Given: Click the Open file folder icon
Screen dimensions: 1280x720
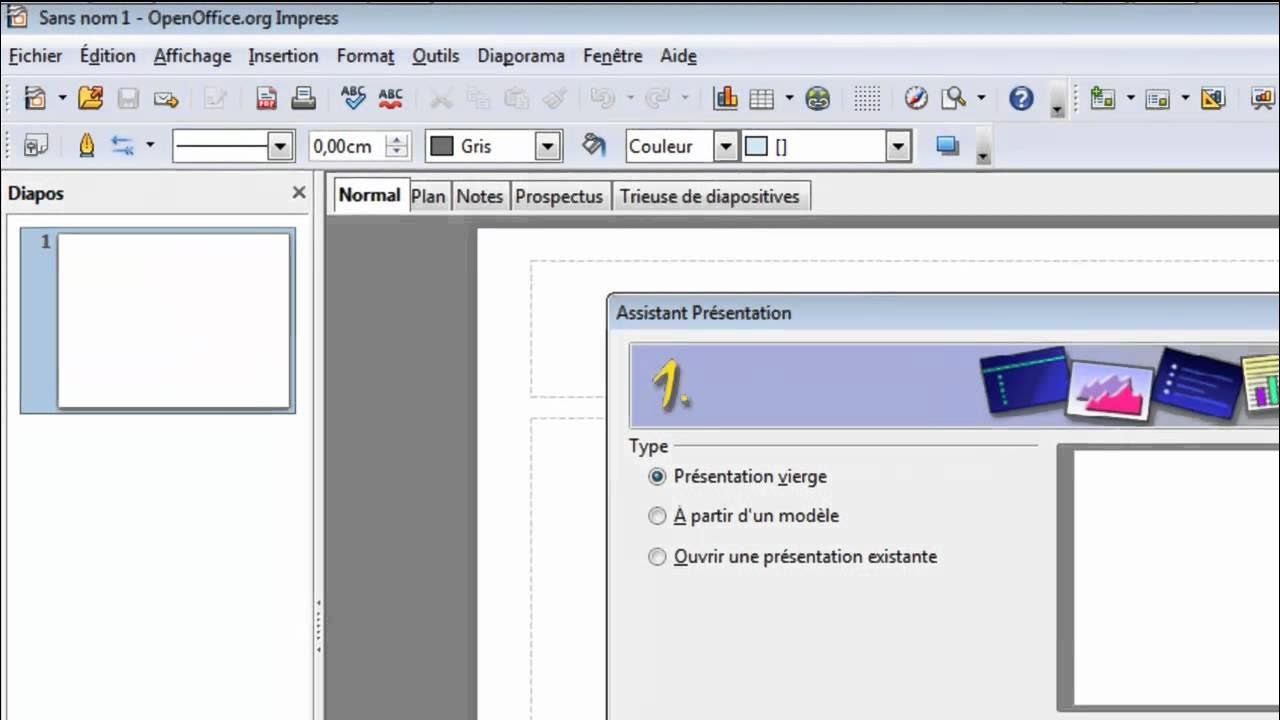Looking at the screenshot, I should click(91, 98).
